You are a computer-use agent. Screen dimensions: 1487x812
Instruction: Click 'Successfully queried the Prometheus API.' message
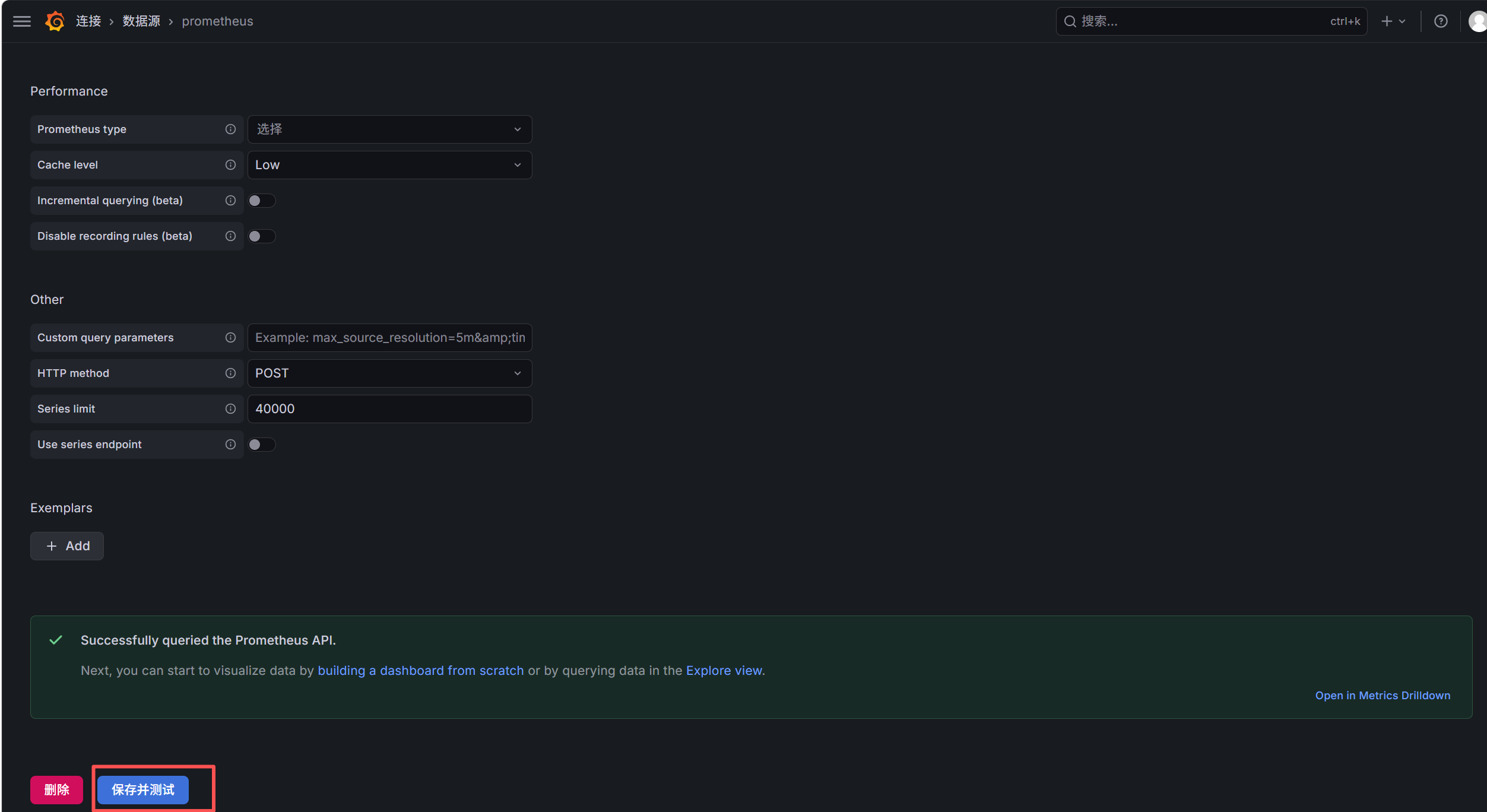tap(208, 640)
